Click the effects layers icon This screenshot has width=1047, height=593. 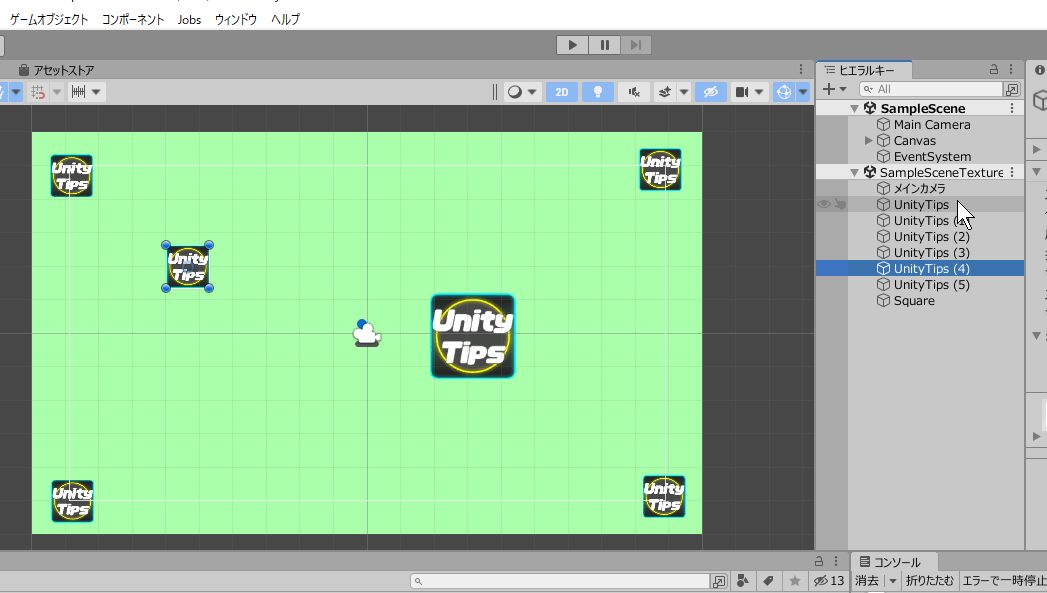(x=664, y=92)
